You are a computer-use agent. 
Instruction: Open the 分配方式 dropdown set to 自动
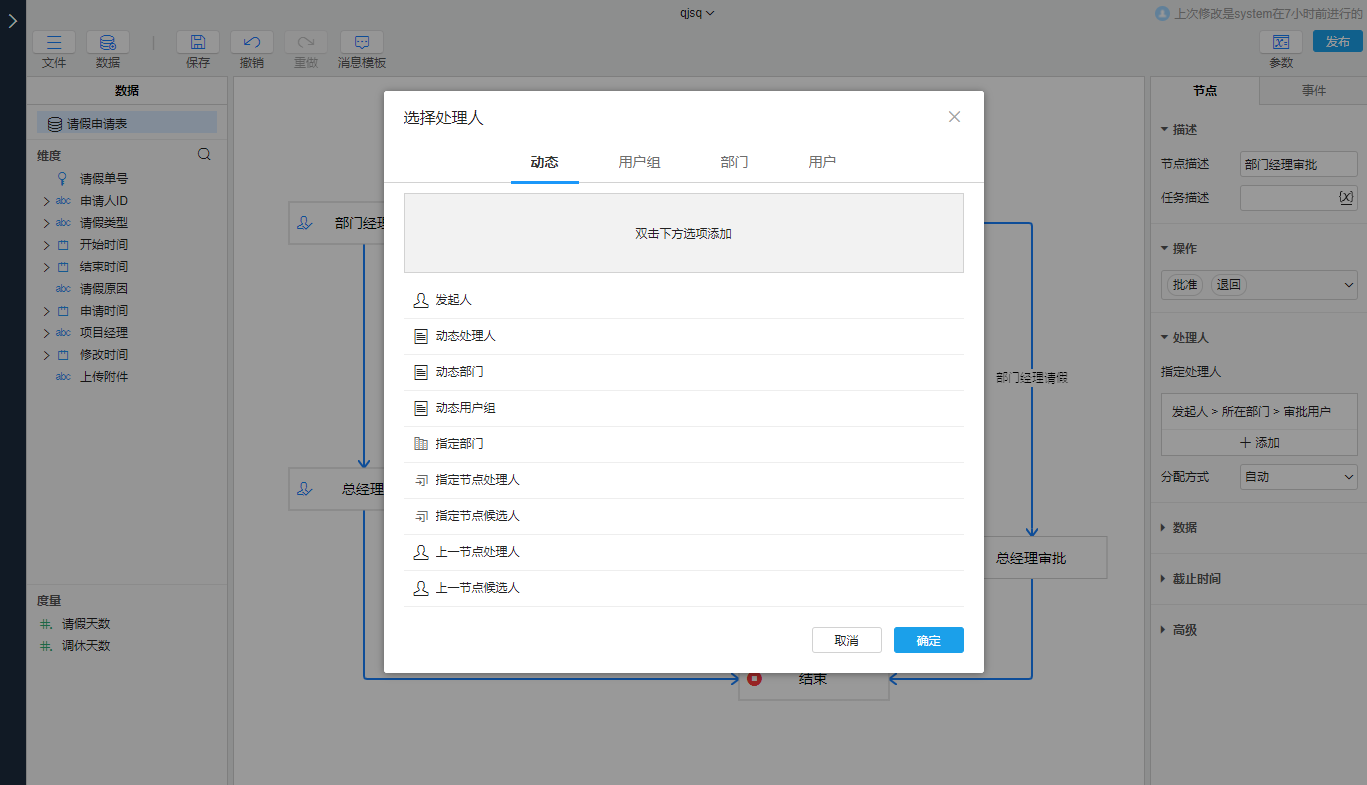pyautogui.click(x=1298, y=477)
